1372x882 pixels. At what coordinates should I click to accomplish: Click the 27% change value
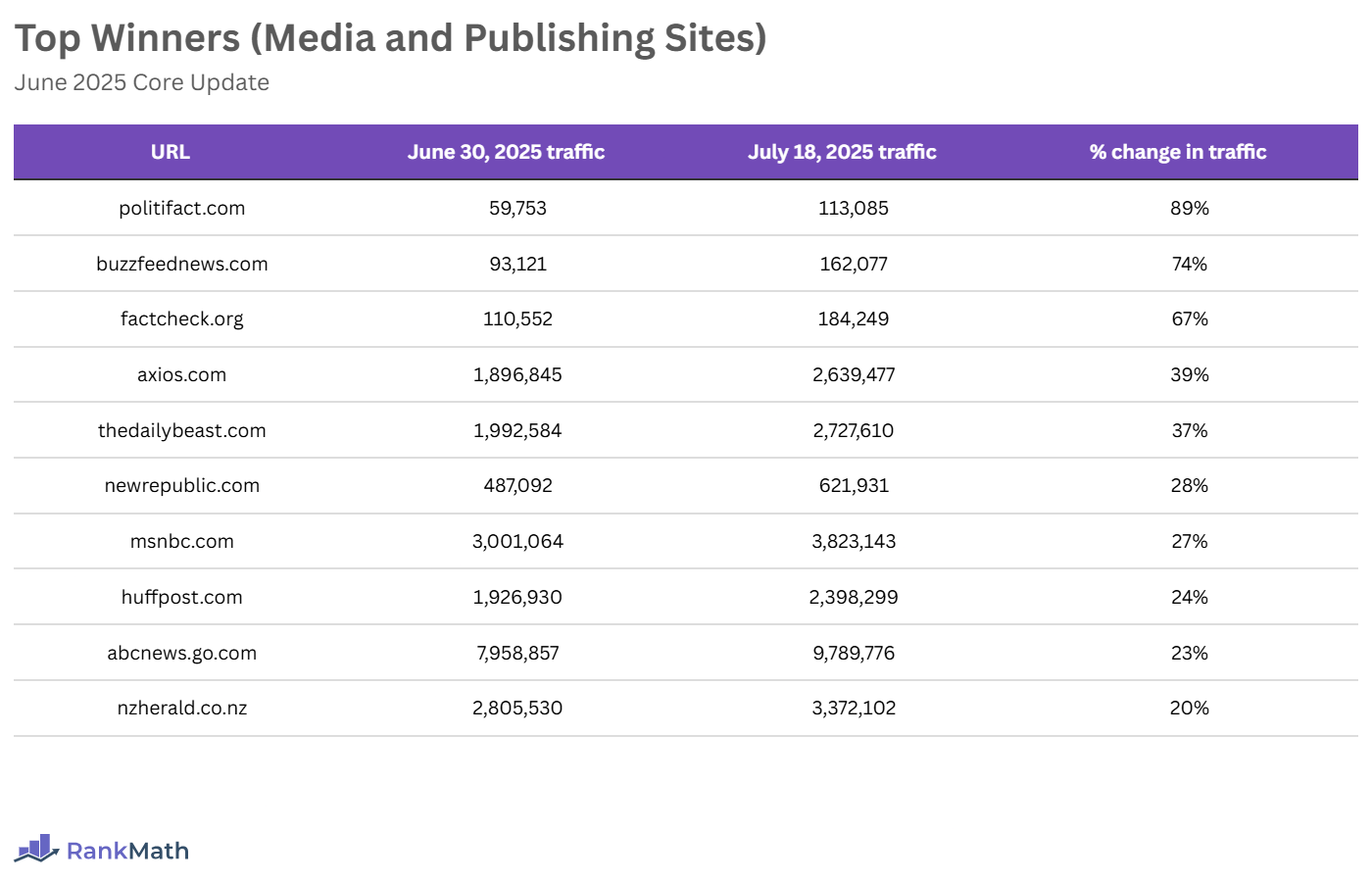1190,541
